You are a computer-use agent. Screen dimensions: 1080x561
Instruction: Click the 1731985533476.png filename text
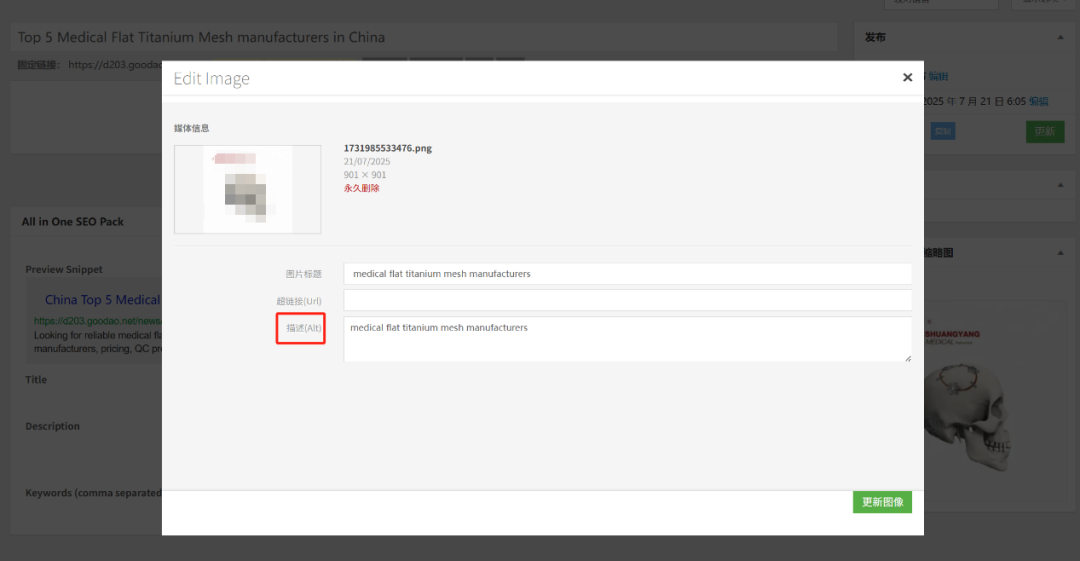coord(388,148)
